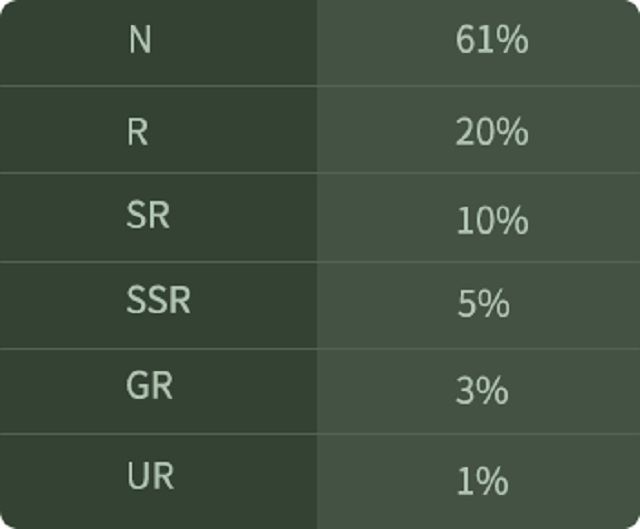The image size is (640, 529).
Task: Click the SR rarity label
Action: click(x=148, y=215)
